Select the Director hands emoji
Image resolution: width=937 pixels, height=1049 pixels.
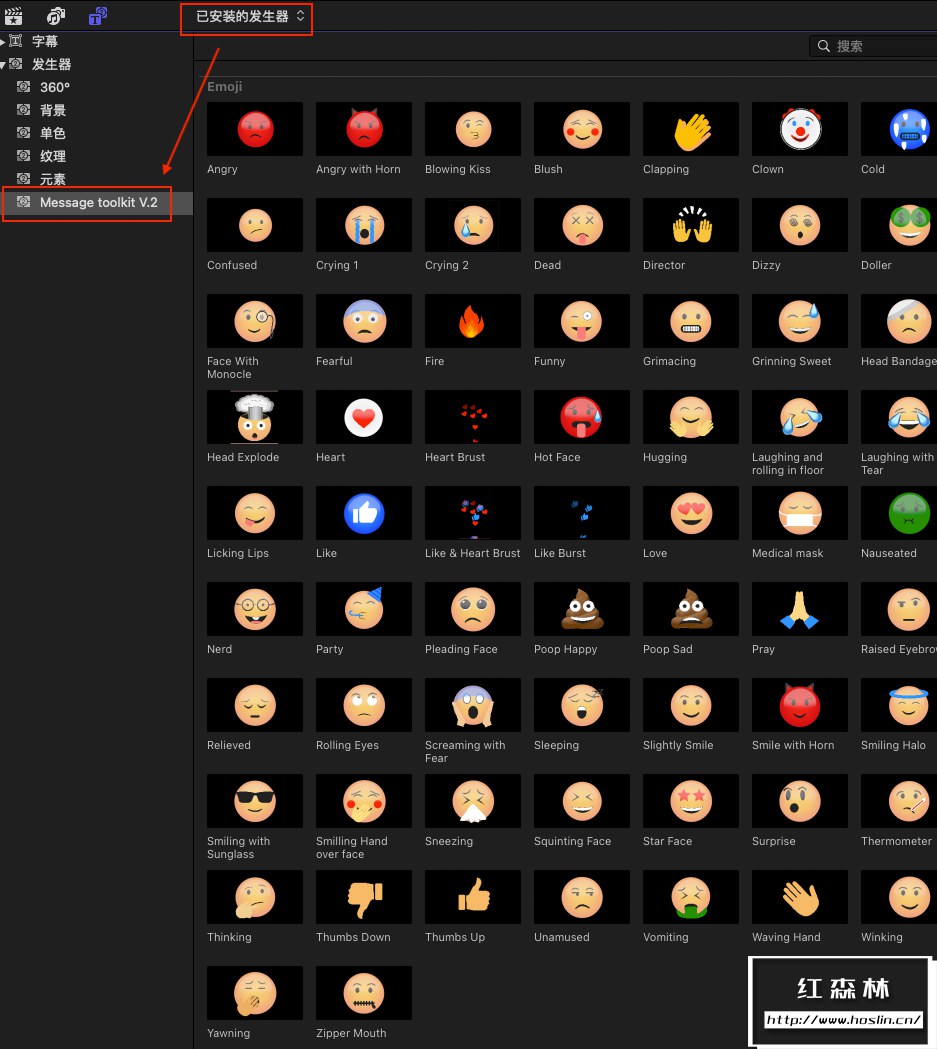[691, 225]
